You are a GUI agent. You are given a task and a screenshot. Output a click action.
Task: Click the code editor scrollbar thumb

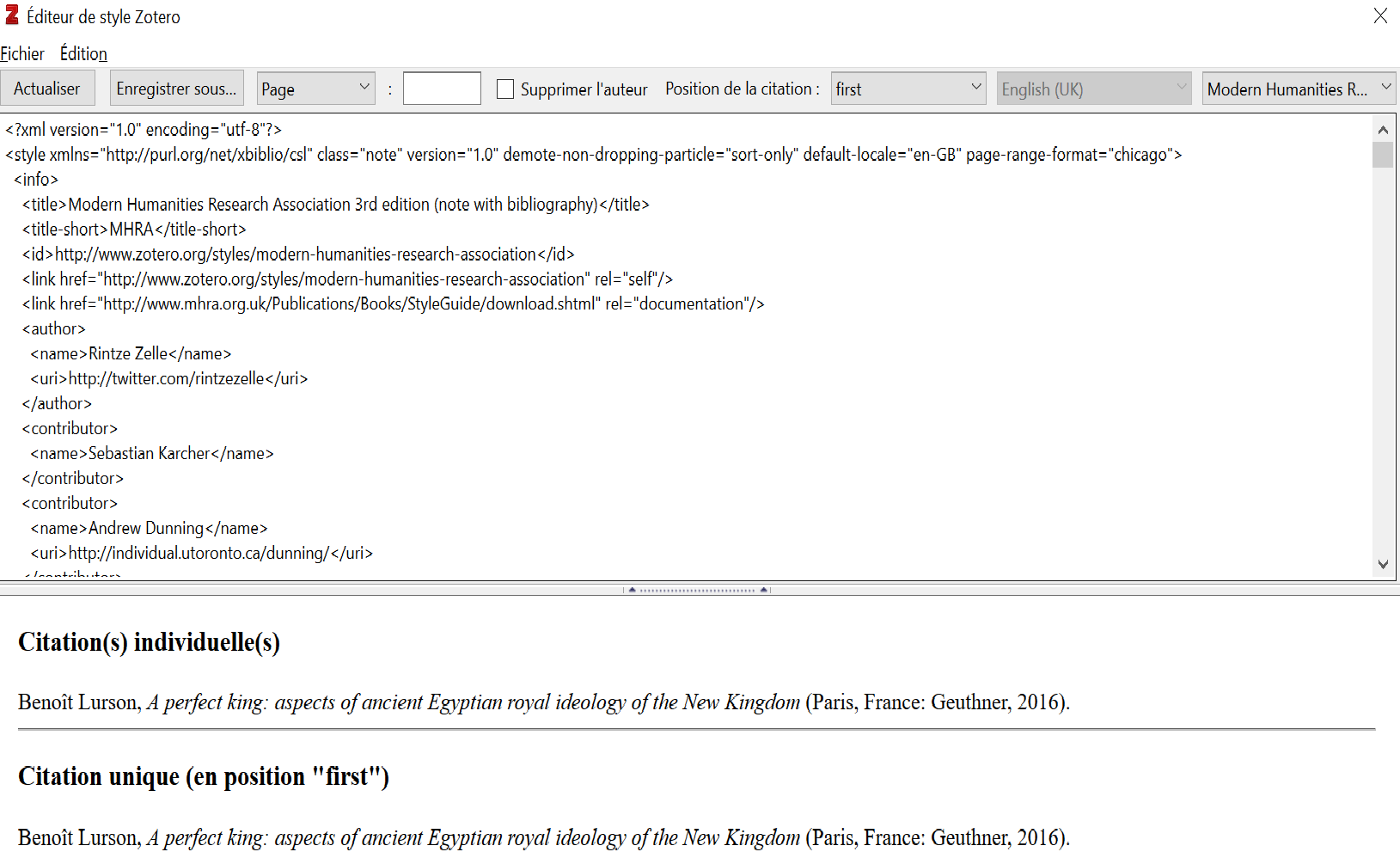[x=1383, y=155]
